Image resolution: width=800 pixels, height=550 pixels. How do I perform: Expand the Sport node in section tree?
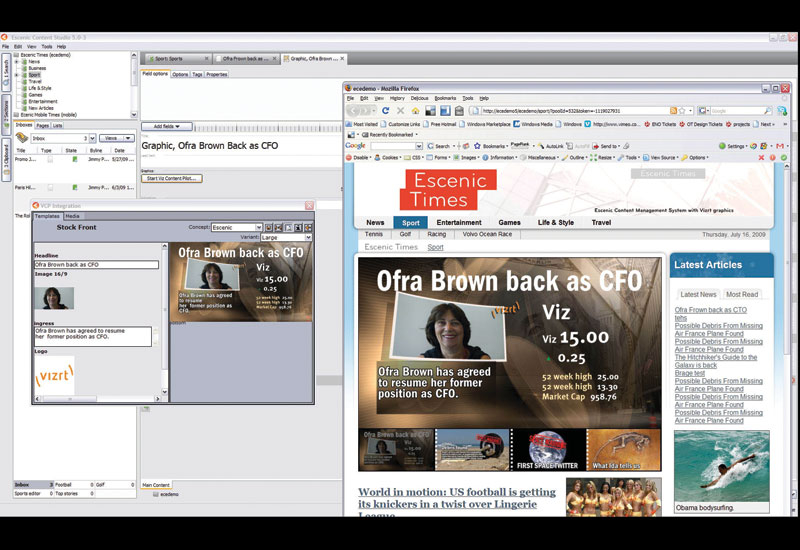pyautogui.click(x=16, y=75)
